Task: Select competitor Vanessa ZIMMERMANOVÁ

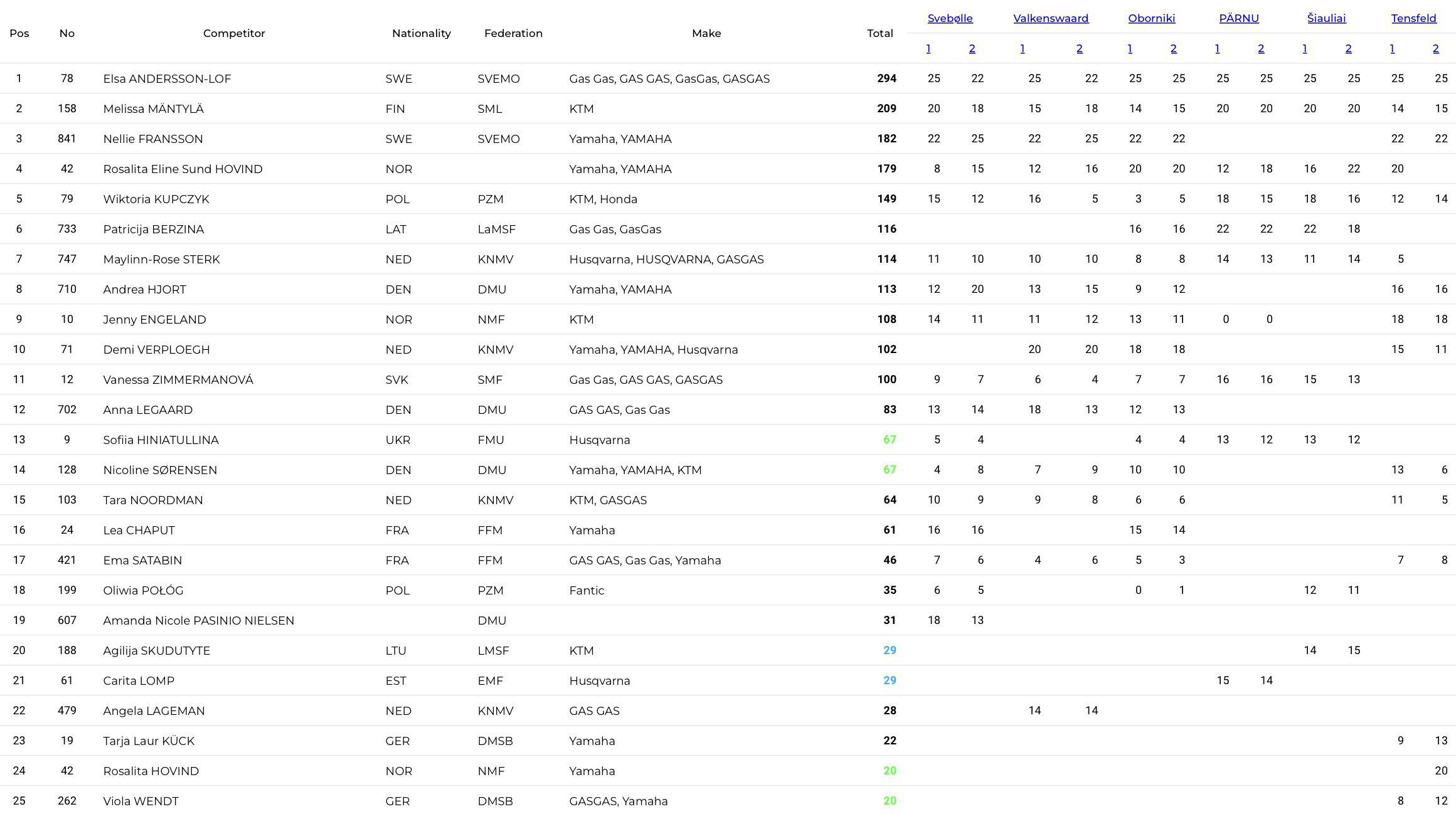Action: 178,379
